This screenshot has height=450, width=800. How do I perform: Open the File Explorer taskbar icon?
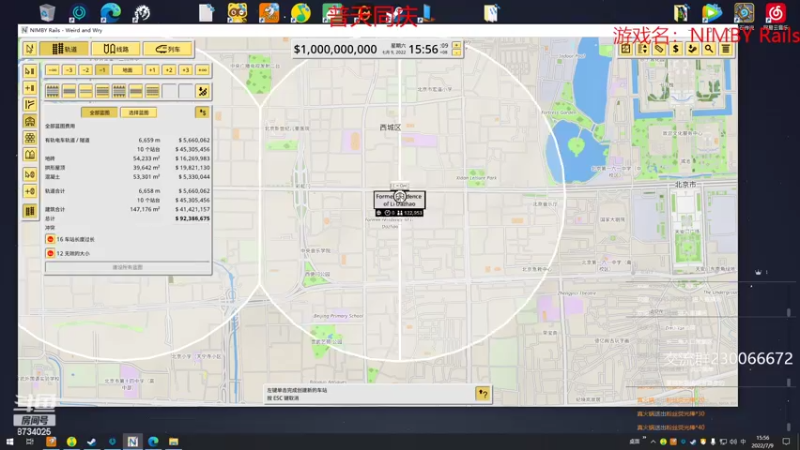tap(173, 441)
